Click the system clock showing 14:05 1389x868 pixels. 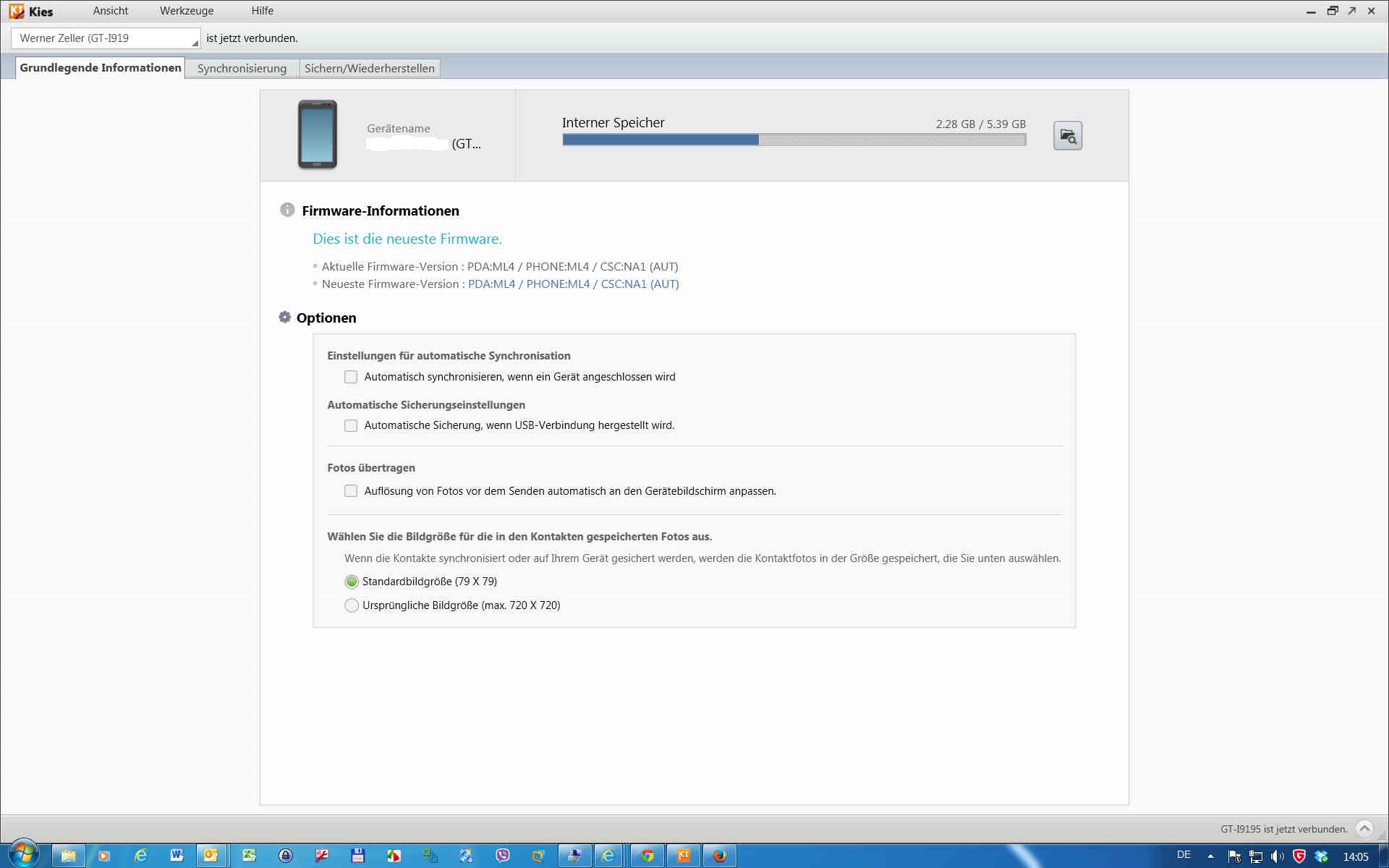(1356, 856)
